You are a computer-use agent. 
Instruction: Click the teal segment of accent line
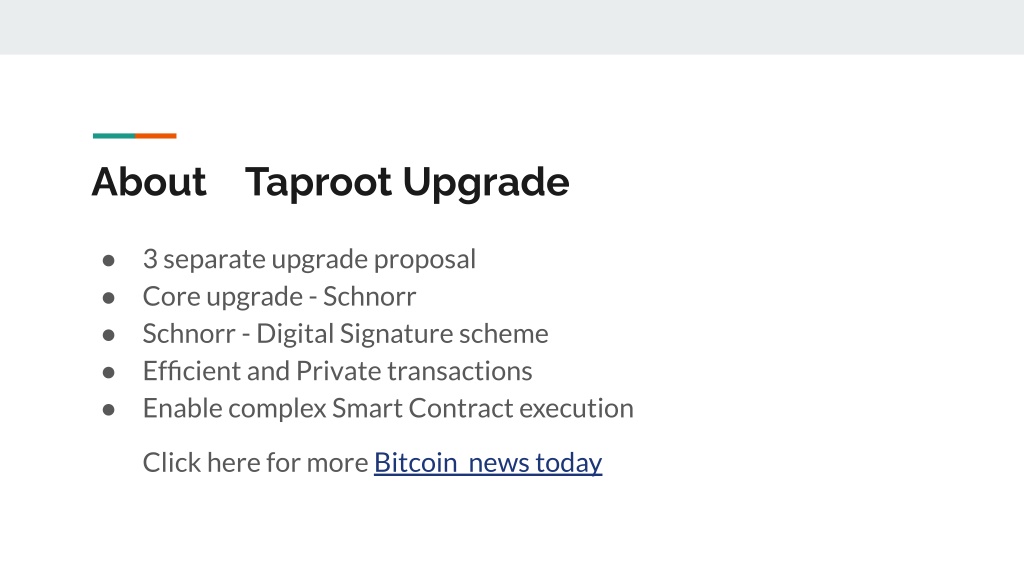114,136
